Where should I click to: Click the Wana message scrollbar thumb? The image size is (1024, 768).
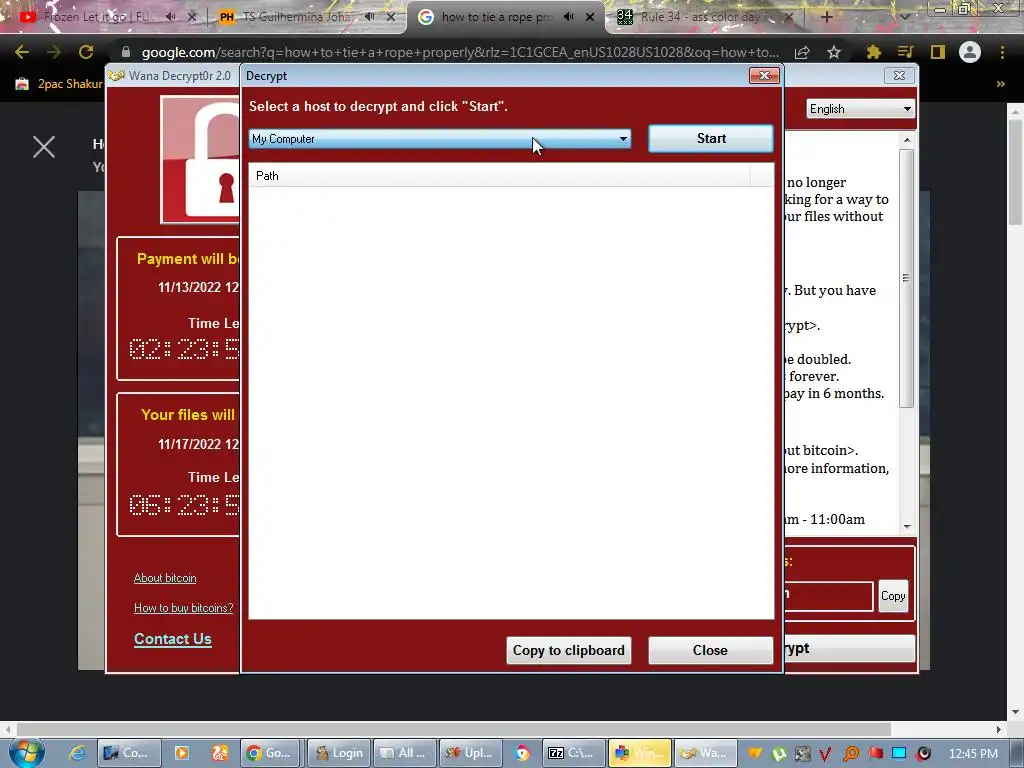tap(906, 278)
